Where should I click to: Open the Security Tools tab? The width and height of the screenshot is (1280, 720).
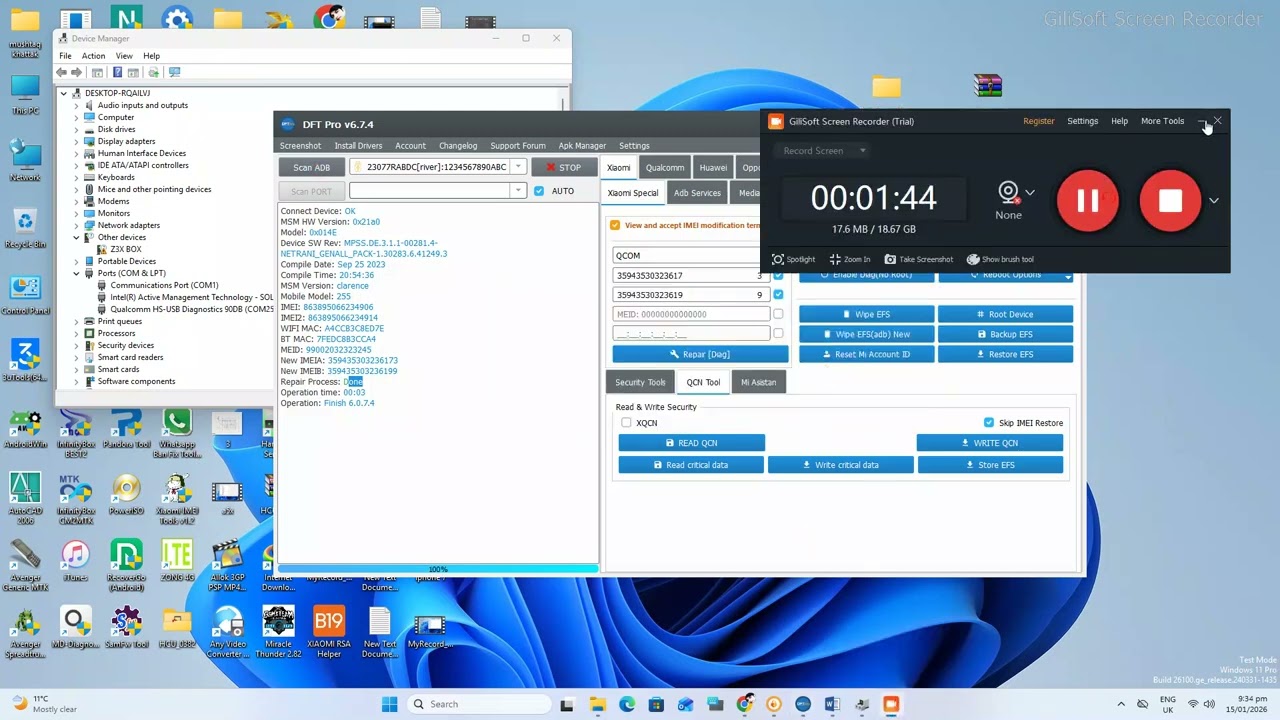(x=640, y=382)
